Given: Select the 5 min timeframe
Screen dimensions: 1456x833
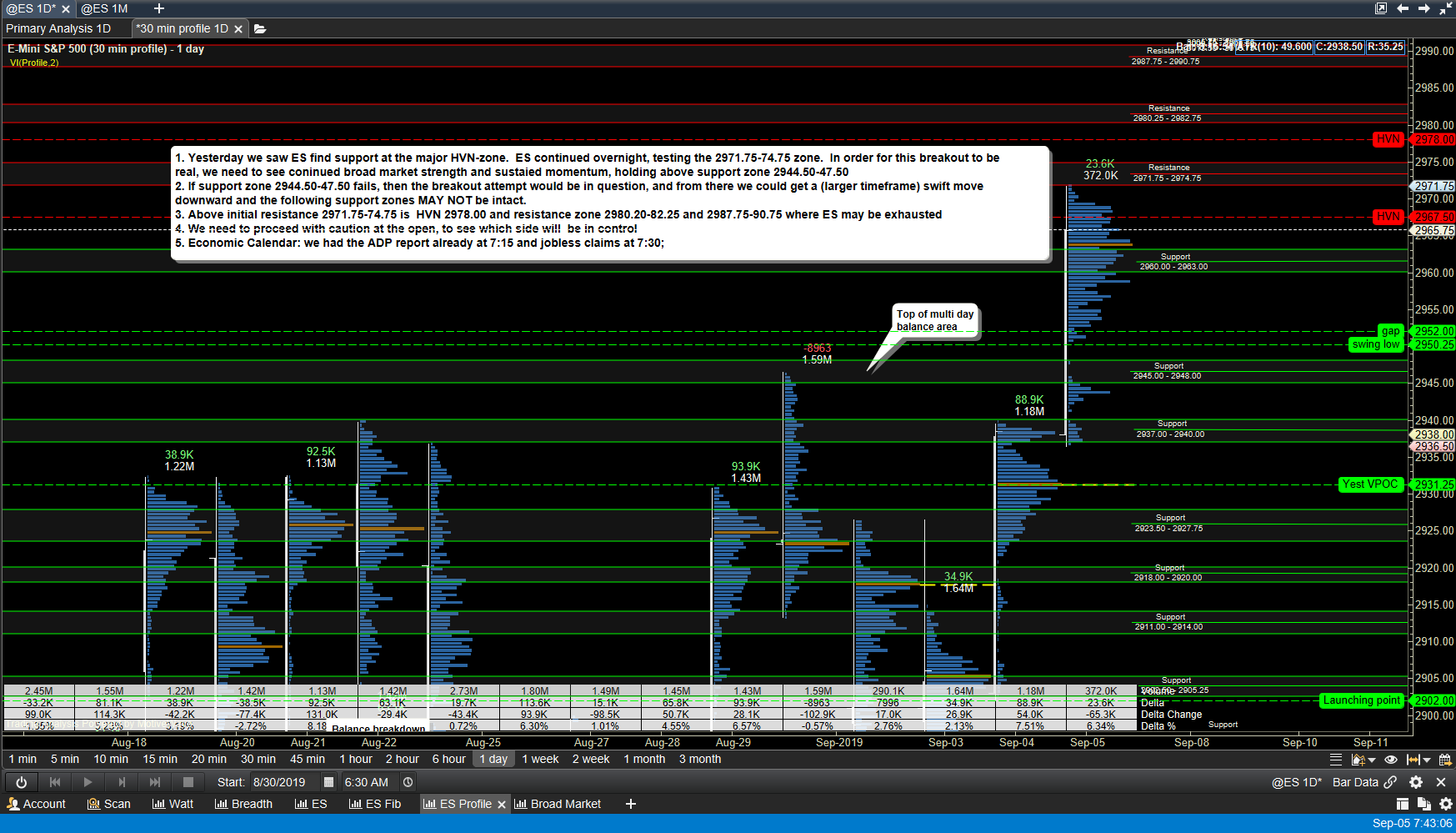Looking at the screenshot, I should pos(65,759).
